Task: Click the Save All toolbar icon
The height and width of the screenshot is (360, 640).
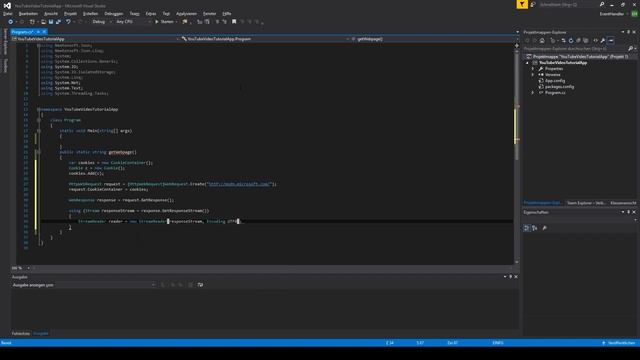Action: [x=58, y=22]
